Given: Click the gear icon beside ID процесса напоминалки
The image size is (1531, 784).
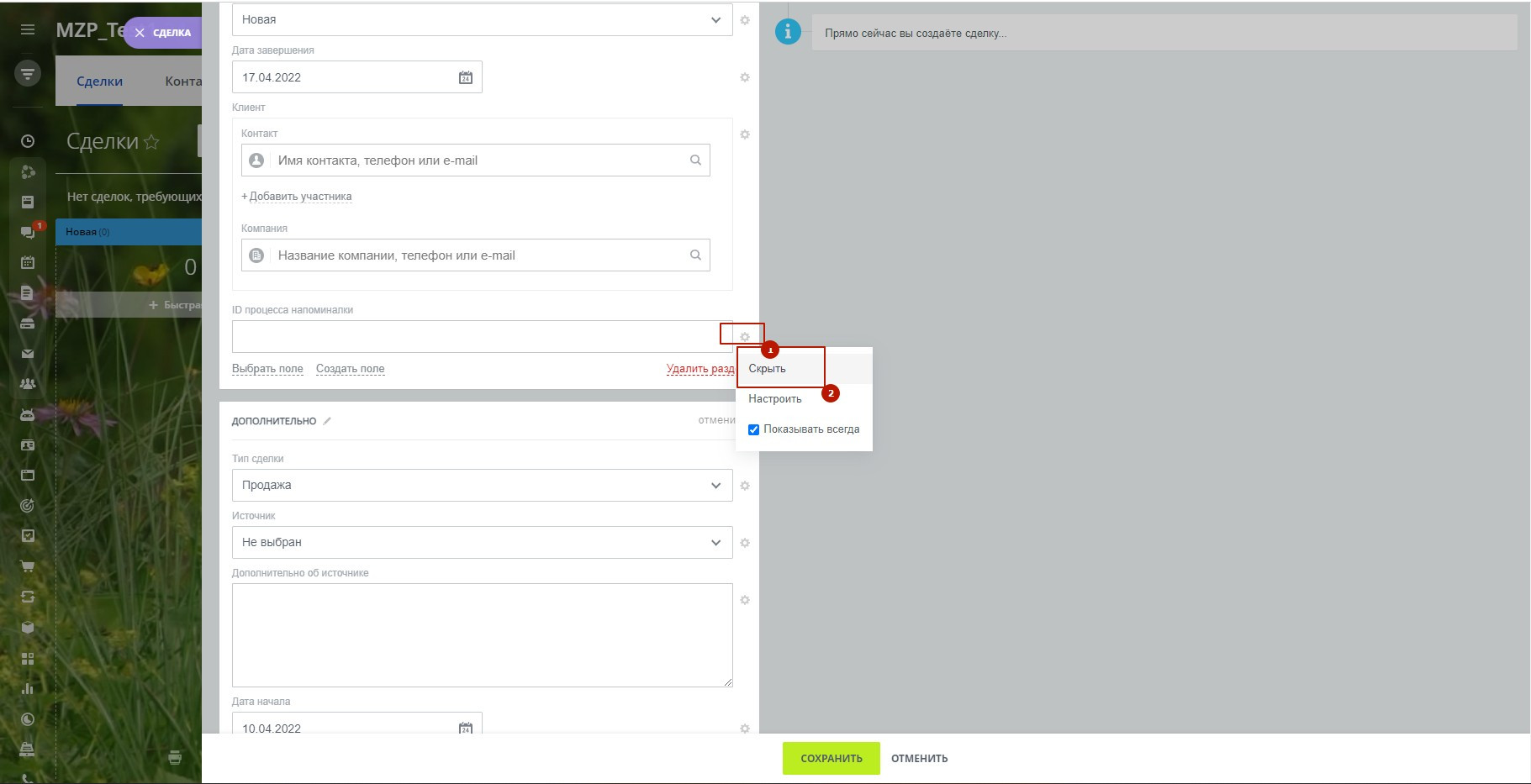Looking at the screenshot, I should pos(744,336).
